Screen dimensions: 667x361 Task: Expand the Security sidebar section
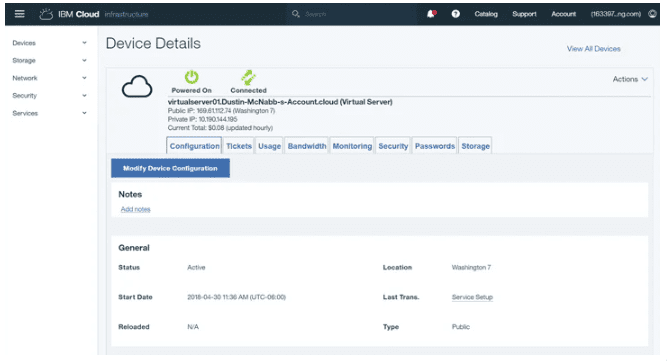49,96
